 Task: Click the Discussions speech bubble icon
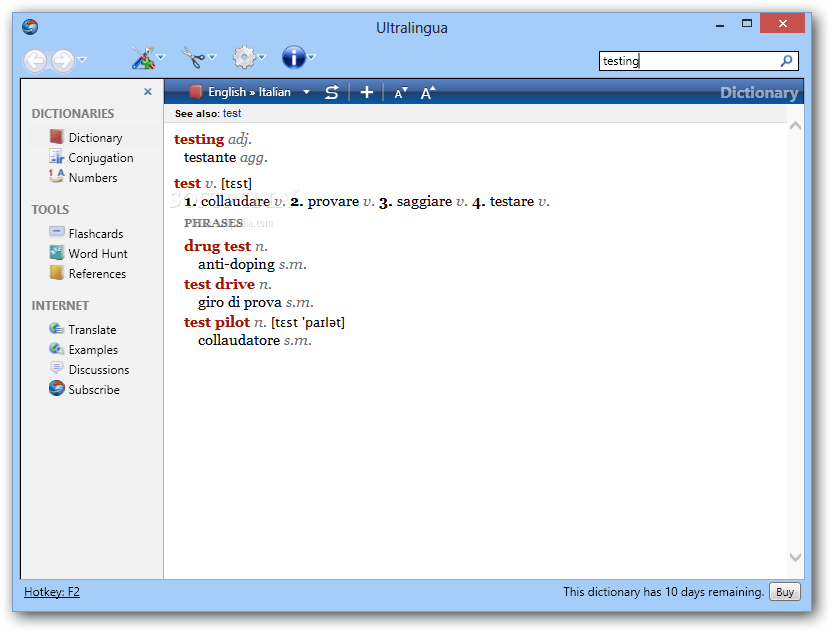click(56, 368)
